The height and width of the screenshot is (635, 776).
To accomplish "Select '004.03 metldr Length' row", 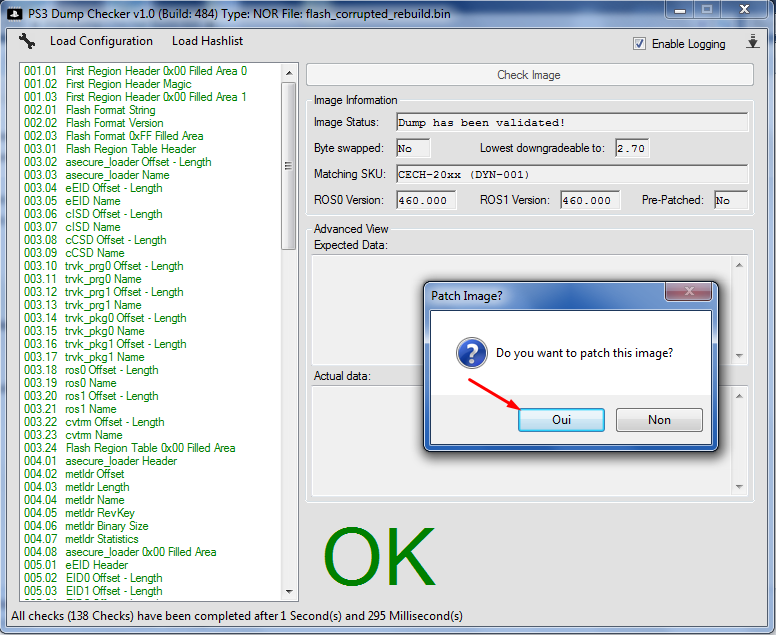I will click(x=77, y=487).
